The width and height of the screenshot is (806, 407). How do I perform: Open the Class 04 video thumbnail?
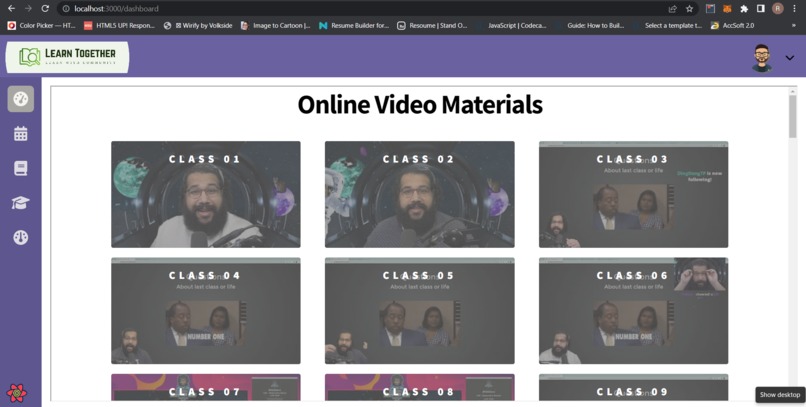(206, 310)
